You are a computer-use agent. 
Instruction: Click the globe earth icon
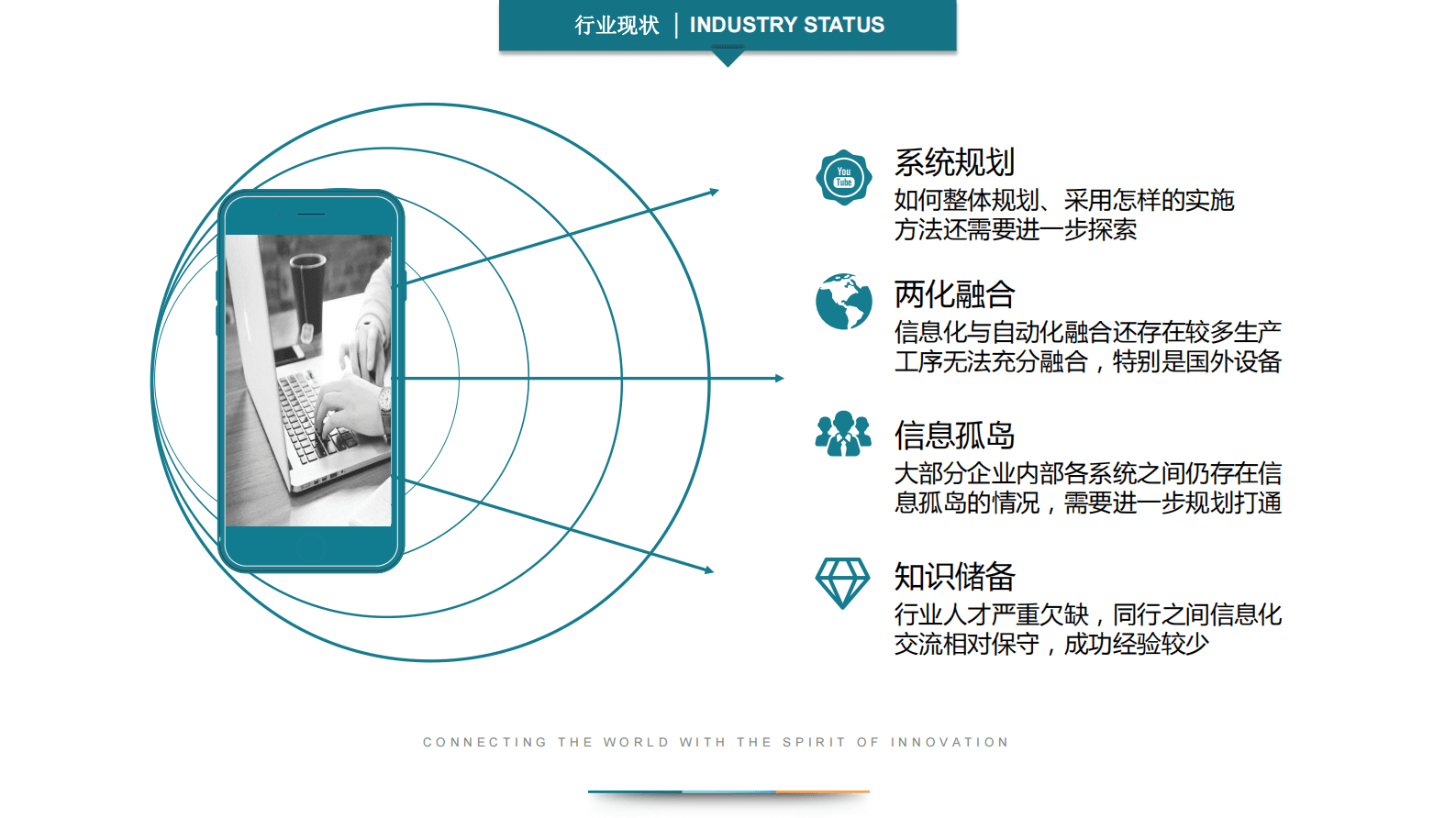click(x=843, y=301)
